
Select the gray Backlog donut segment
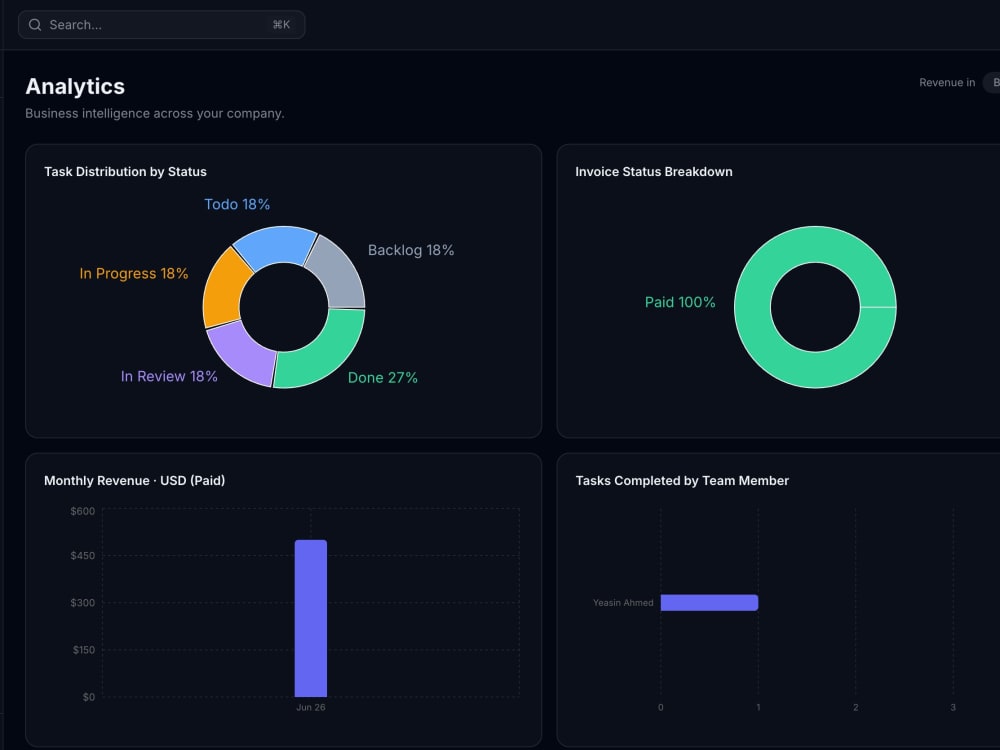tap(338, 272)
